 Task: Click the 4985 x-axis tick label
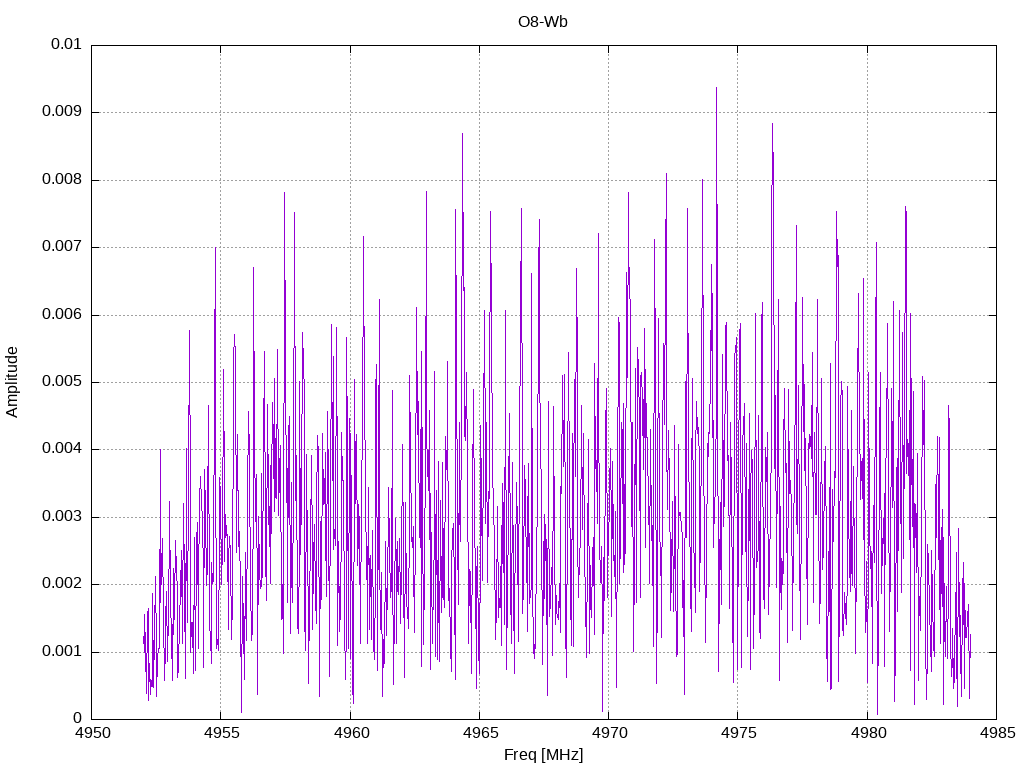[997, 733]
